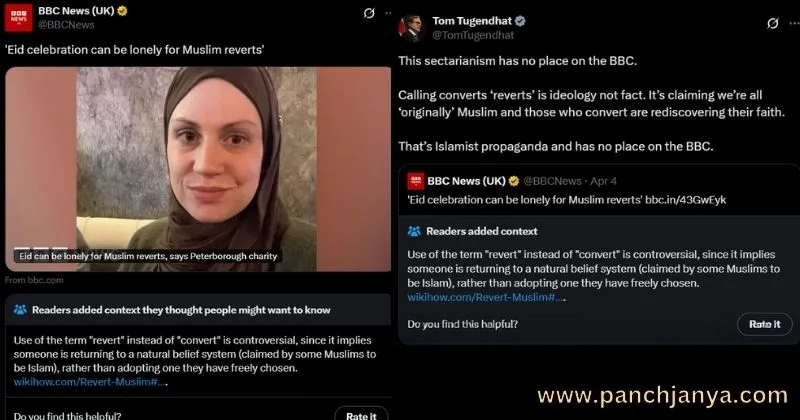Rate the community note on the BBC post
The width and height of the screenshot is (800, 420).
click(361, 415)
